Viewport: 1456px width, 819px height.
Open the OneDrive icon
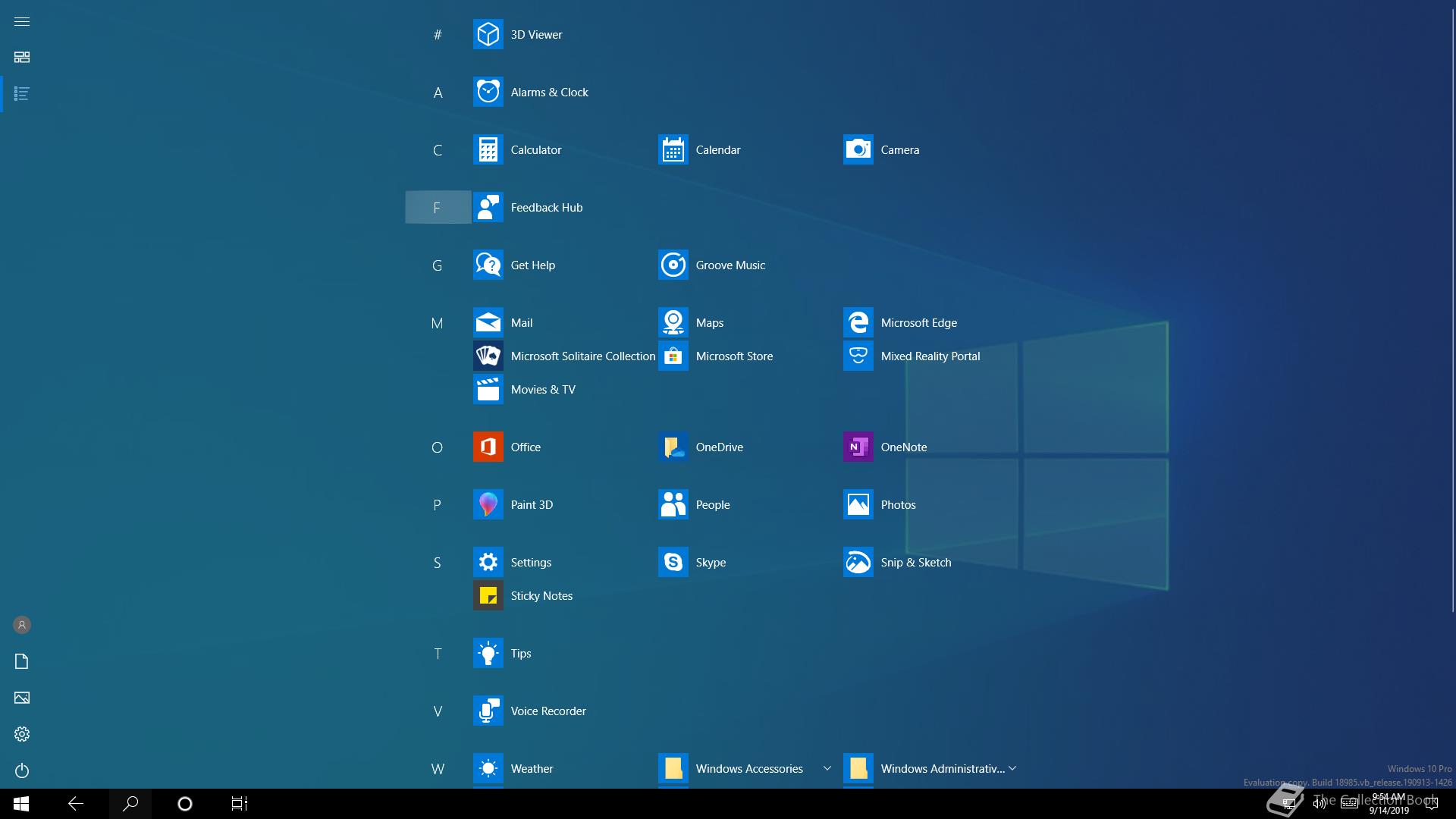click(673, 447)
